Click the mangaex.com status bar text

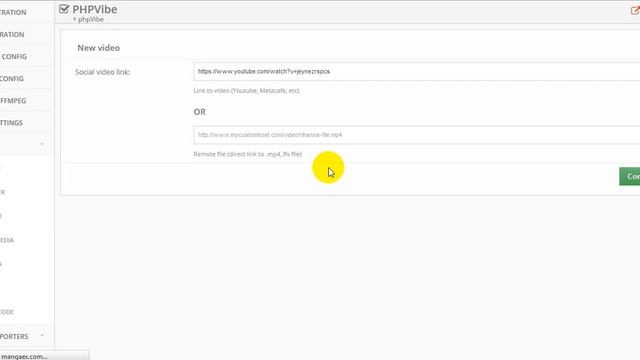pos(24,356)
